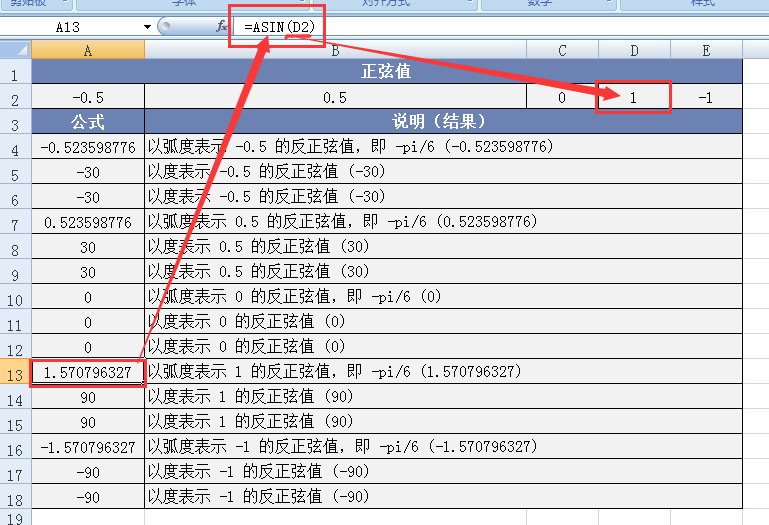Click row 9 description 以度表示 0.5
Screen dimensions: 769x525
click(443, 272)
